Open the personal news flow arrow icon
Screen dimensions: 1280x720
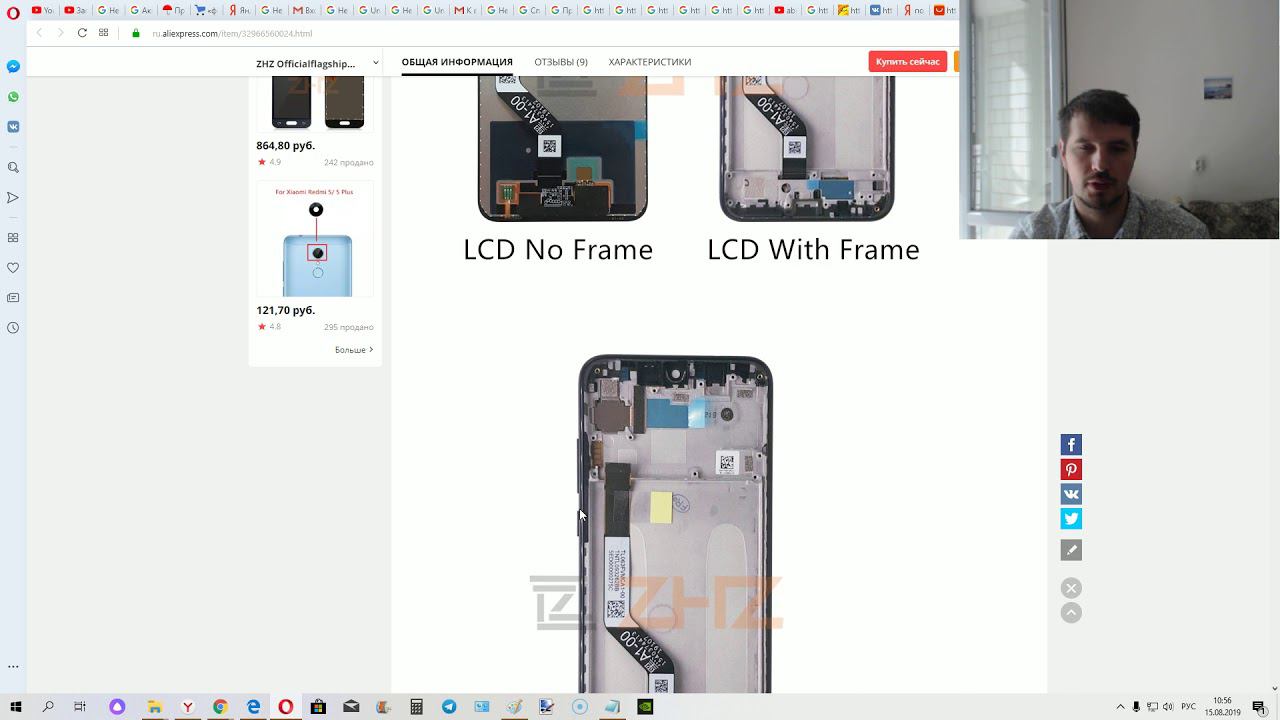point(13,198)
